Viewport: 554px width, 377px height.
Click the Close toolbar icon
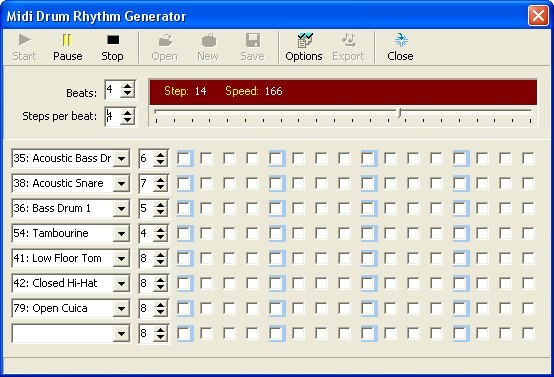pyautogui.click(x=401, y=40)
